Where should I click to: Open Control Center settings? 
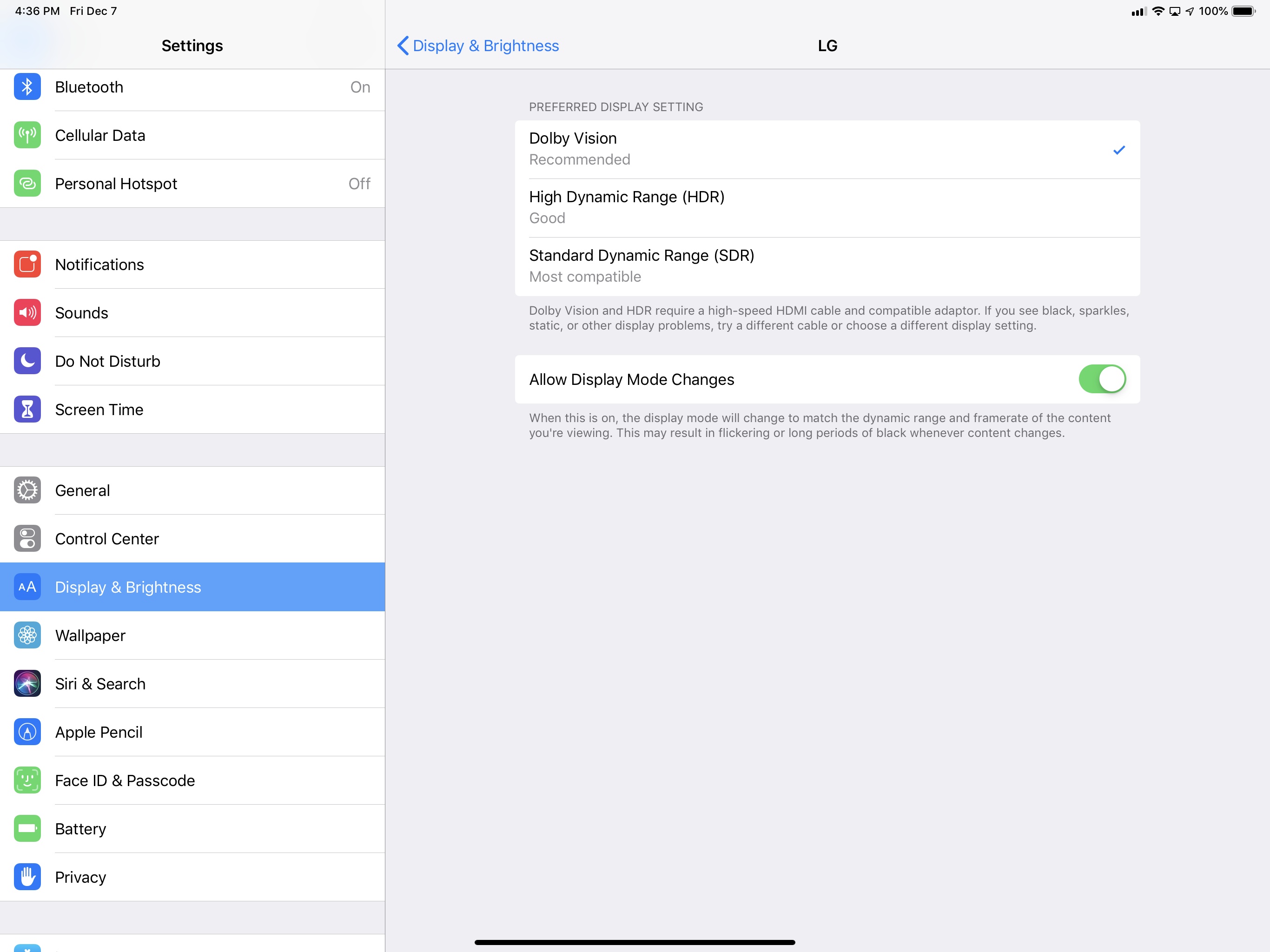tap(192, 539)
